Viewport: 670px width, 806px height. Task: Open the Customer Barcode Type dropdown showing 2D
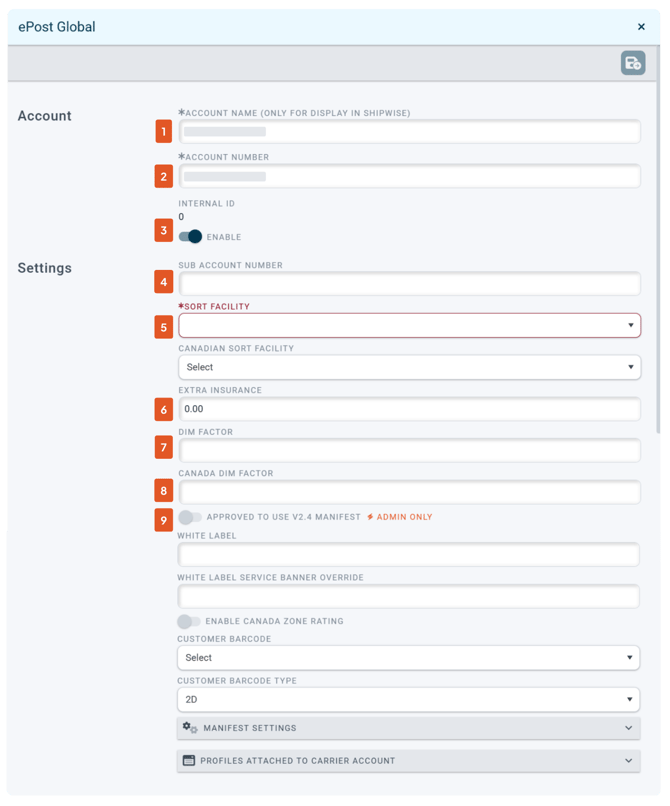pyautogui.click(x=408, y=699)
